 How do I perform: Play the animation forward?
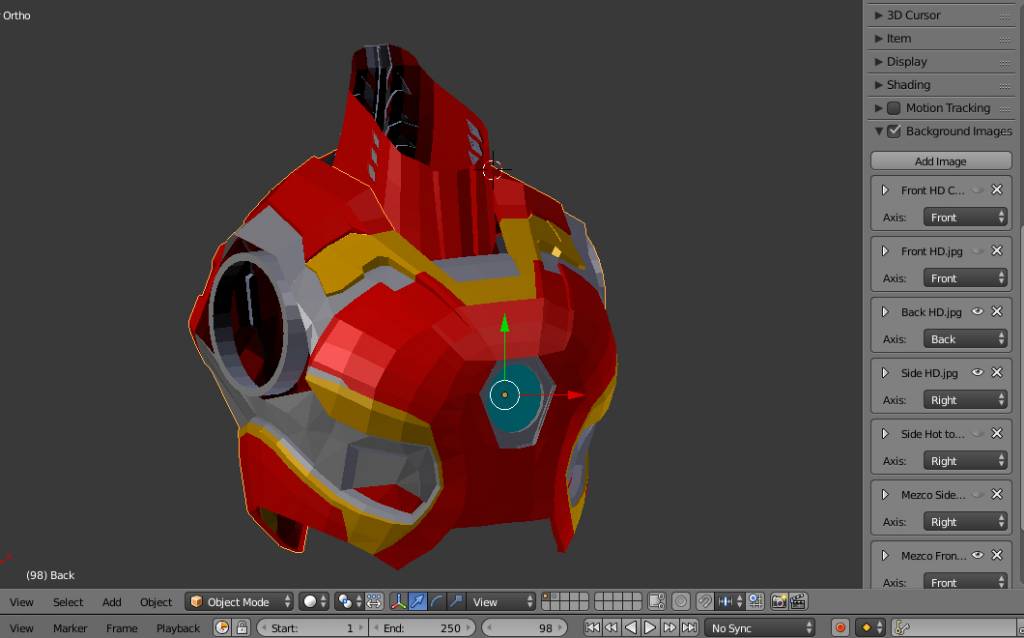pyautogui.click(x=650, y=628)
